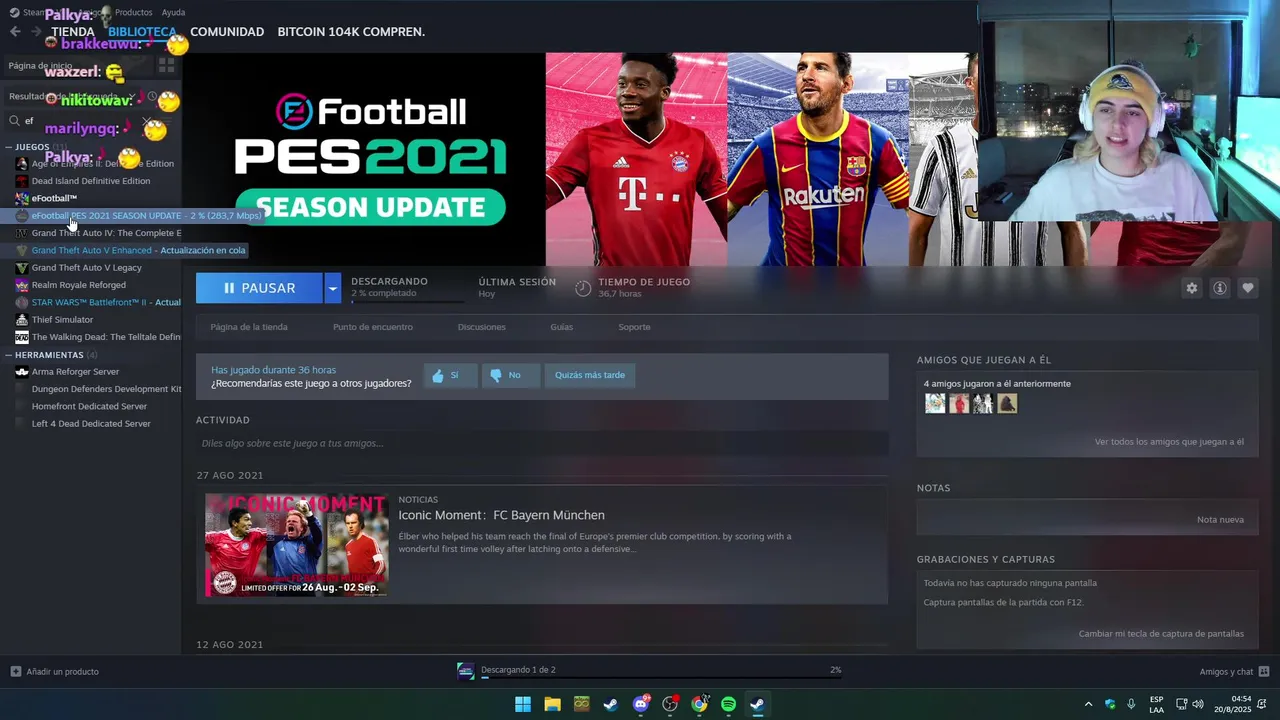Click Añadir un producto
This screenshot has height=720, width=1280.
click(x=62, y=671)
